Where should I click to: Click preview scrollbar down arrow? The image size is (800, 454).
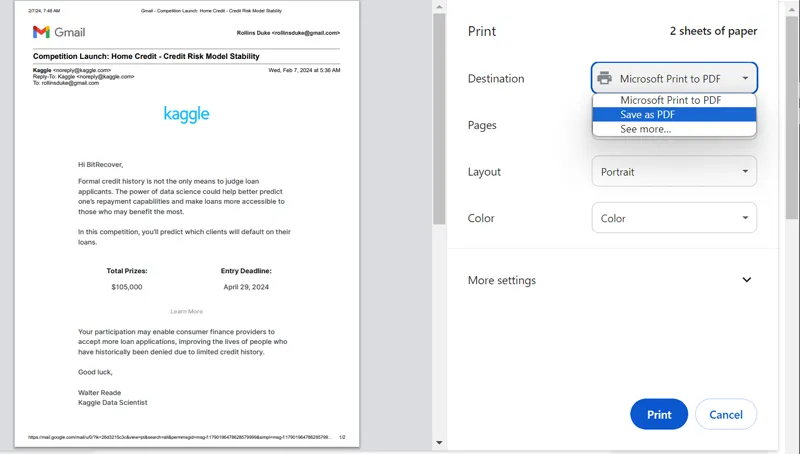pos(439,443)
